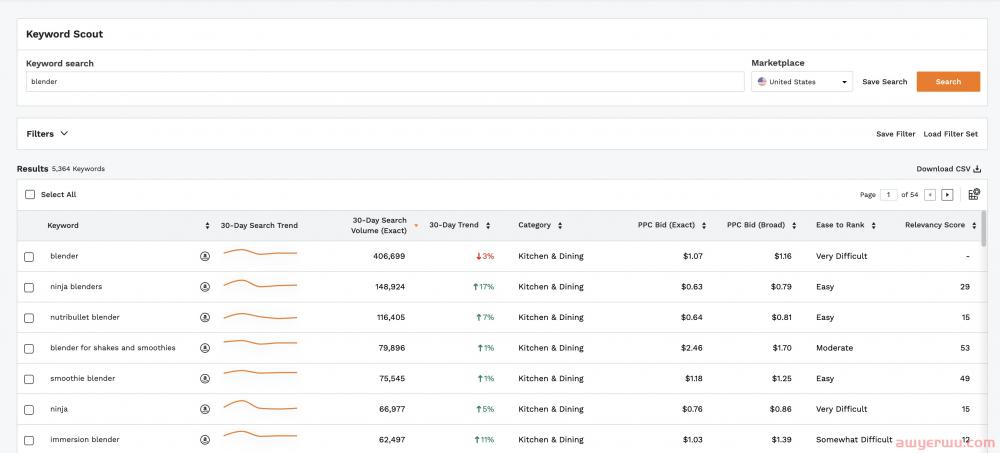This screenshot has width=1000, height=453.
Task: Open product icon beside immersion blender
Action: [x=205, y=440]
